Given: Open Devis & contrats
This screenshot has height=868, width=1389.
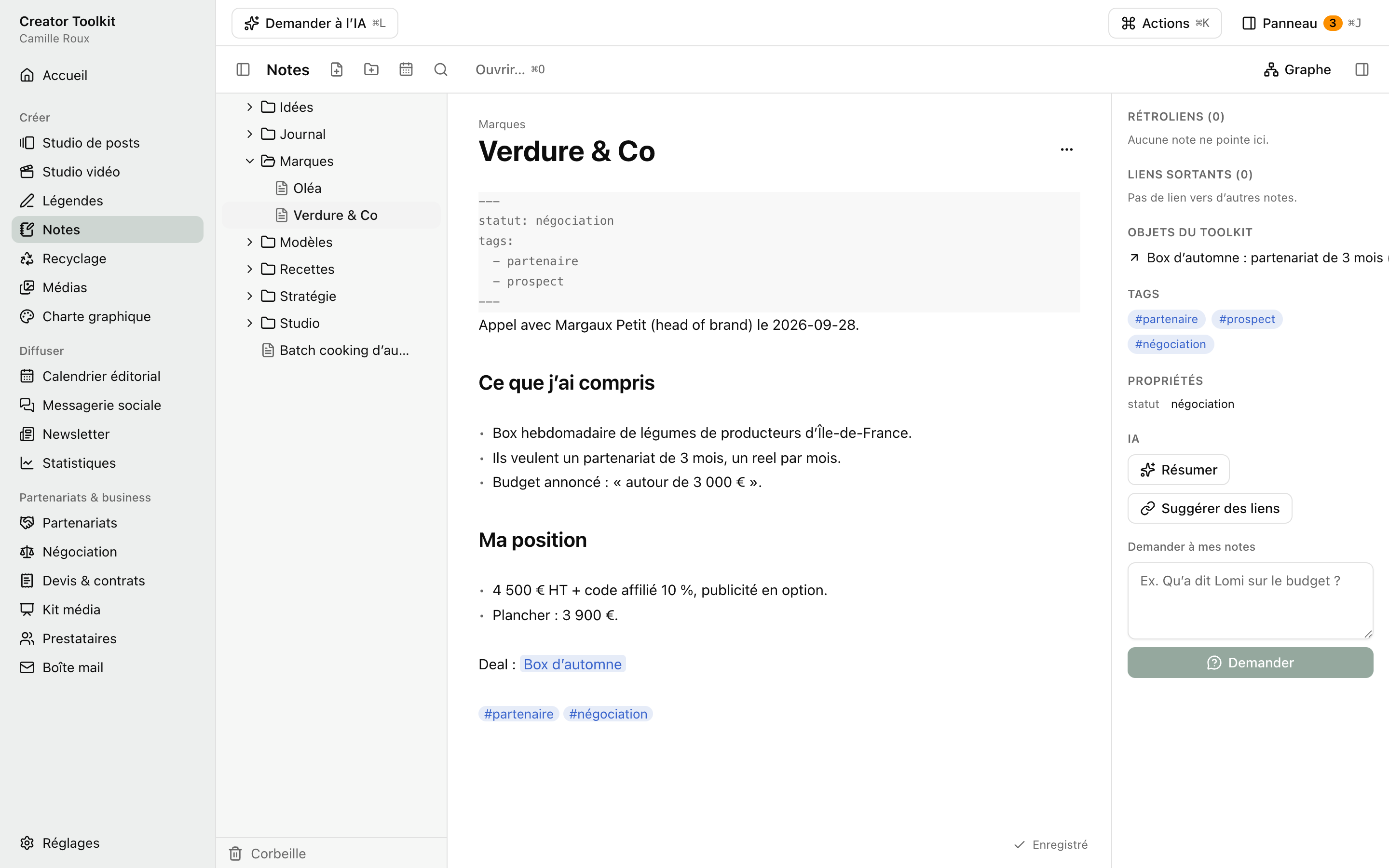Looking at the screenshot, I should tap(108, 581).
